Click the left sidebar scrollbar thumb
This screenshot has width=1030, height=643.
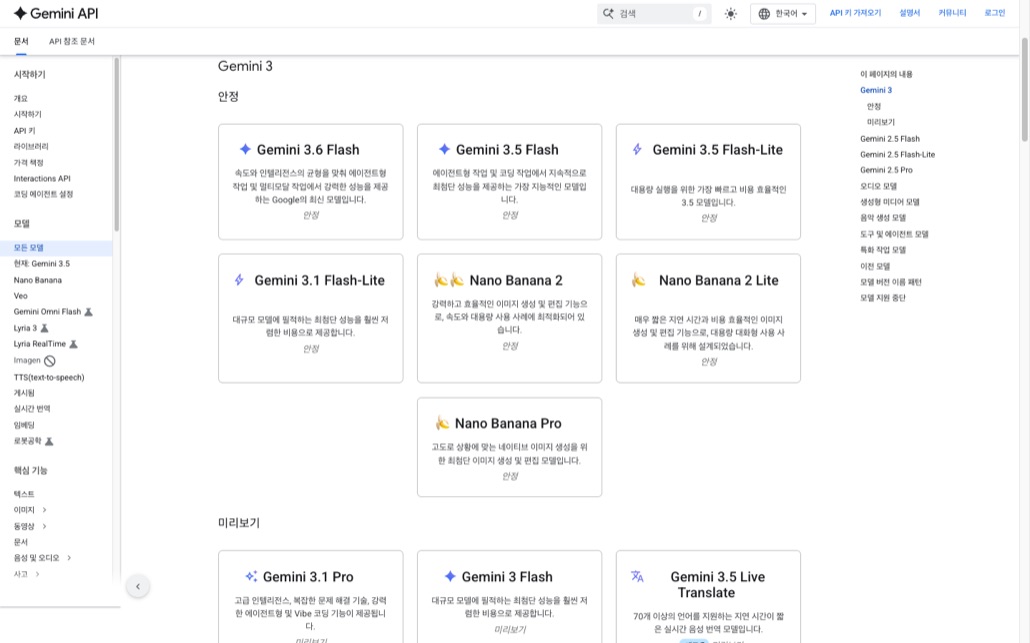(x=116, y=144)
